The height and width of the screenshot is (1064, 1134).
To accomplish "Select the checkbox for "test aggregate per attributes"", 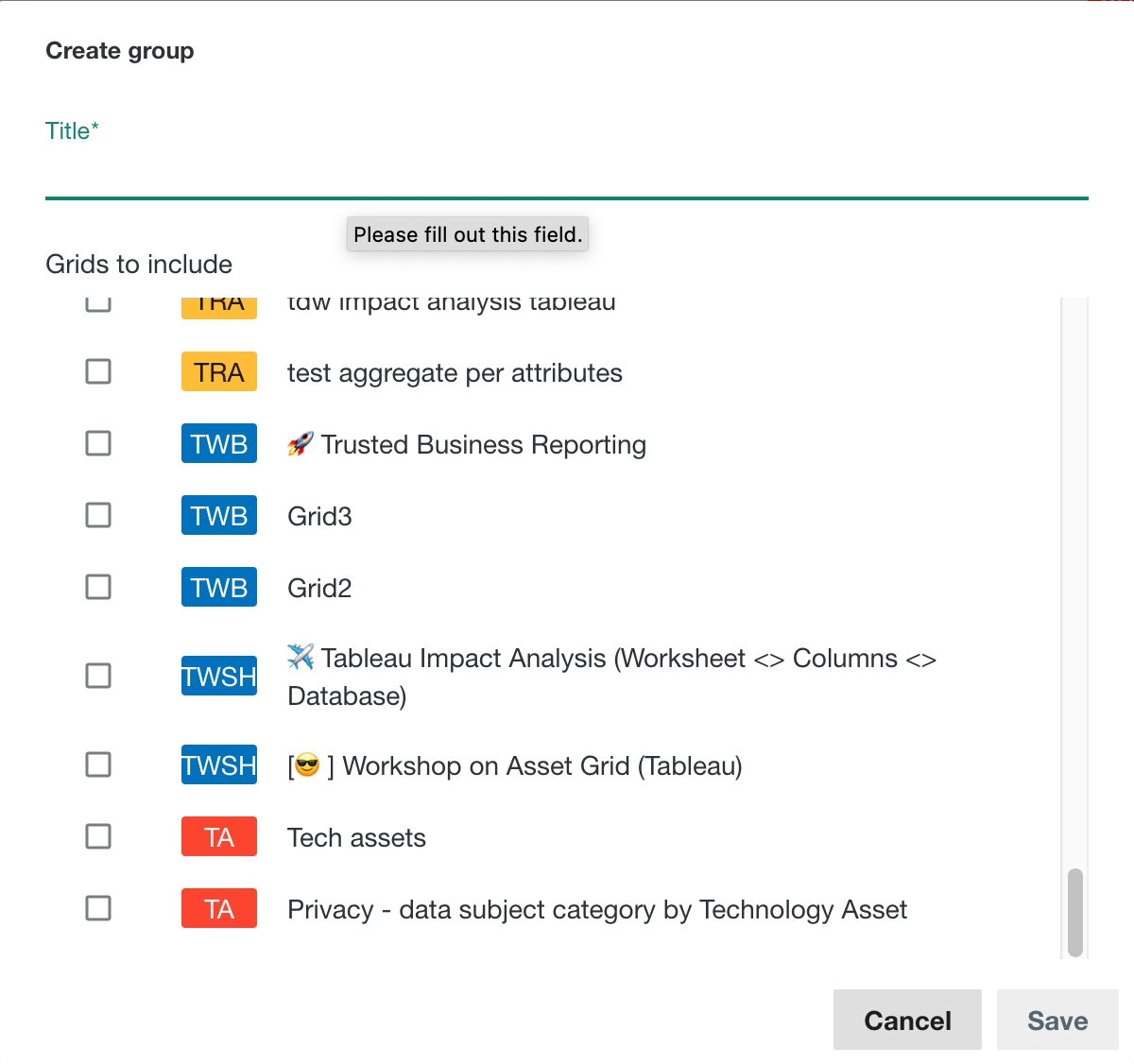I will coord(97,371).
